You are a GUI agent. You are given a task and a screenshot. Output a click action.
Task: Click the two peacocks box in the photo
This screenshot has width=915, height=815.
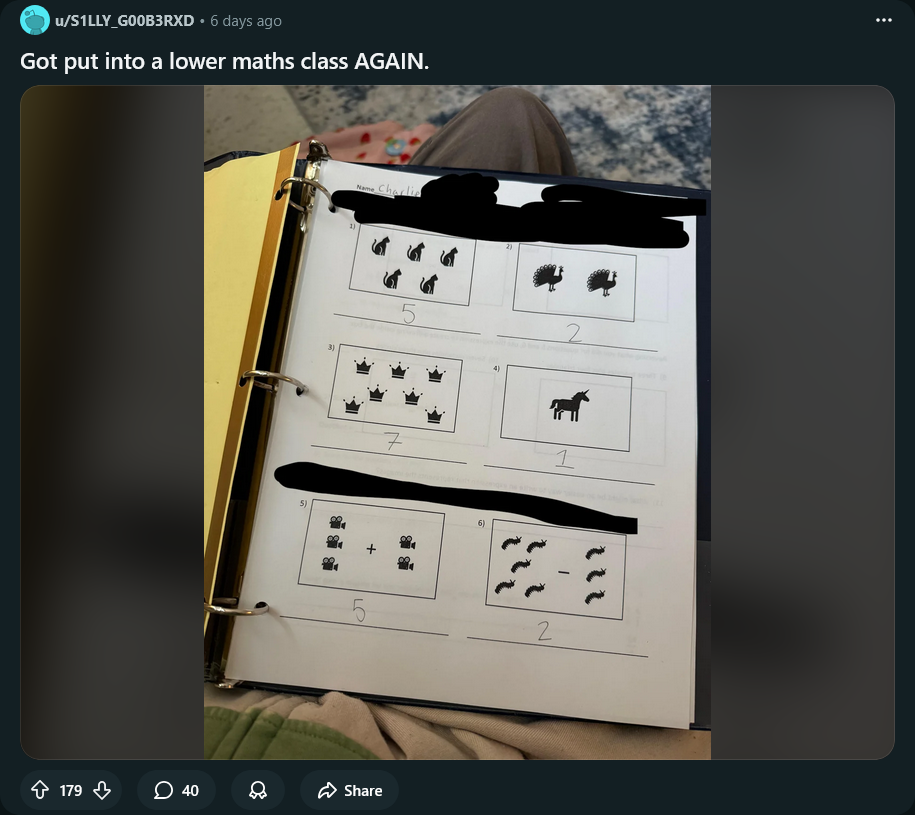click(x=575, y=284)
